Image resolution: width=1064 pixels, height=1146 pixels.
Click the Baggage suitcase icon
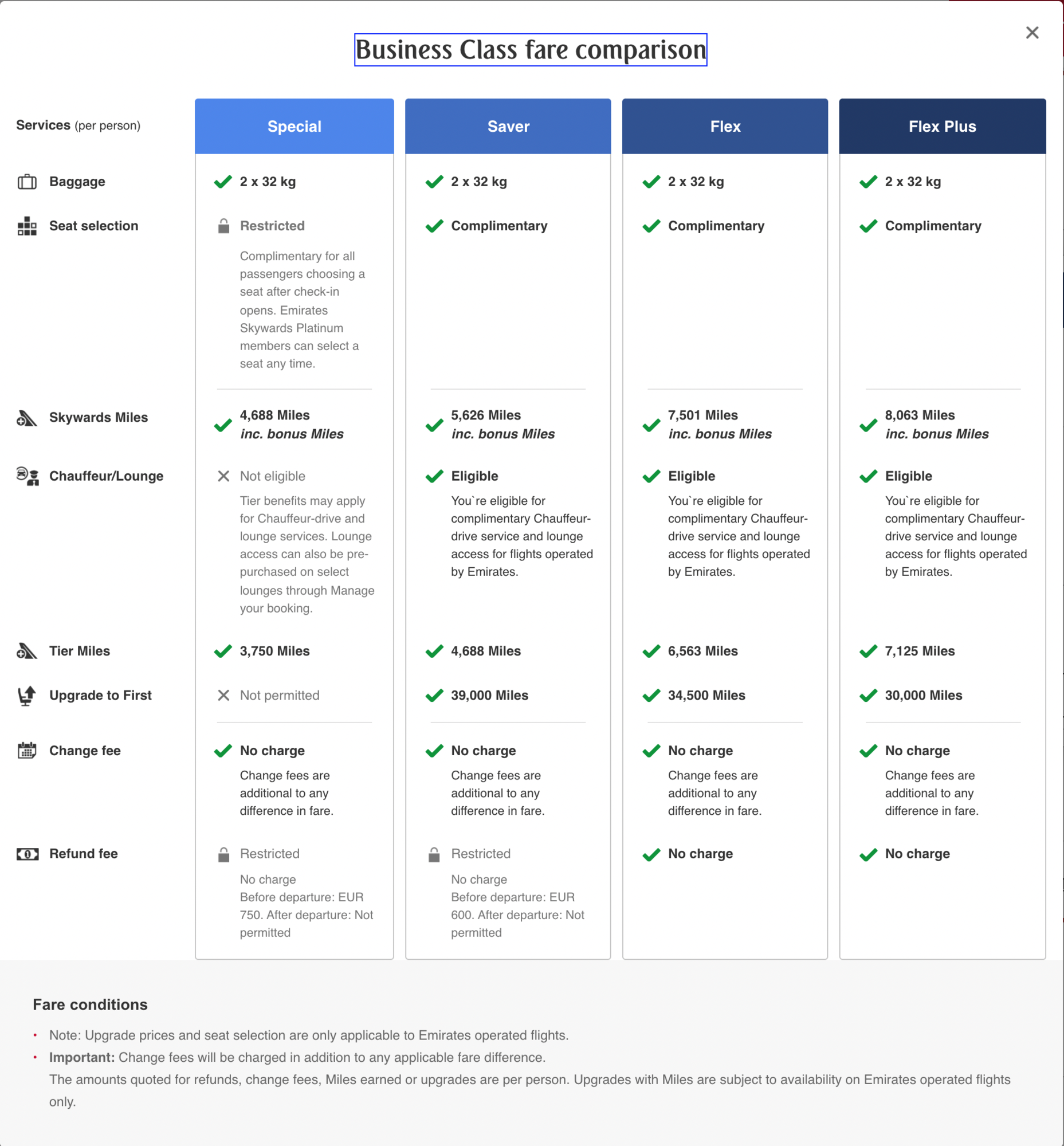27,182
